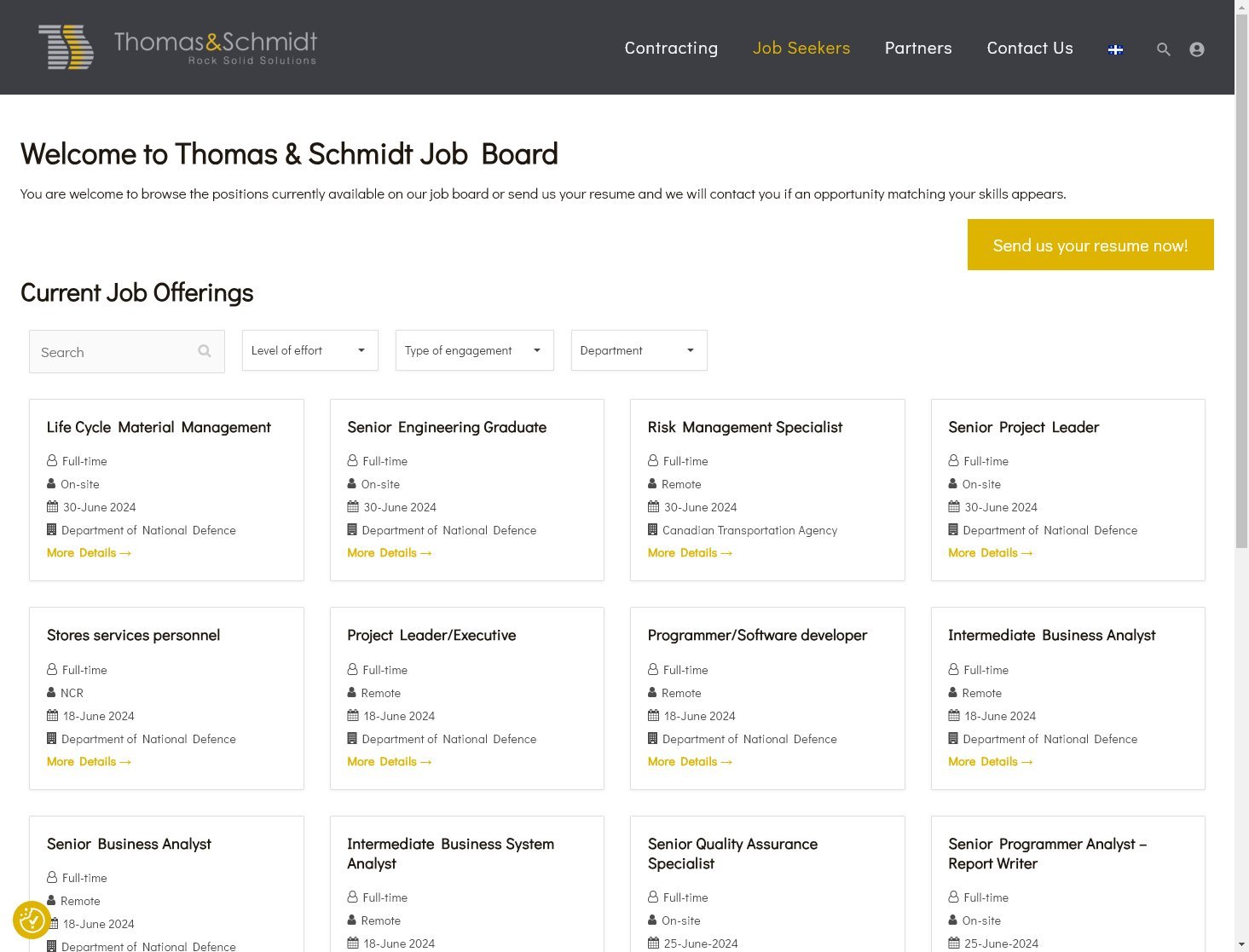This screenshot has height=952, width=1249.
Task: Open Senior Quality Assurance Specialist title
Action: pyautogui.click(x=732, y=853)
